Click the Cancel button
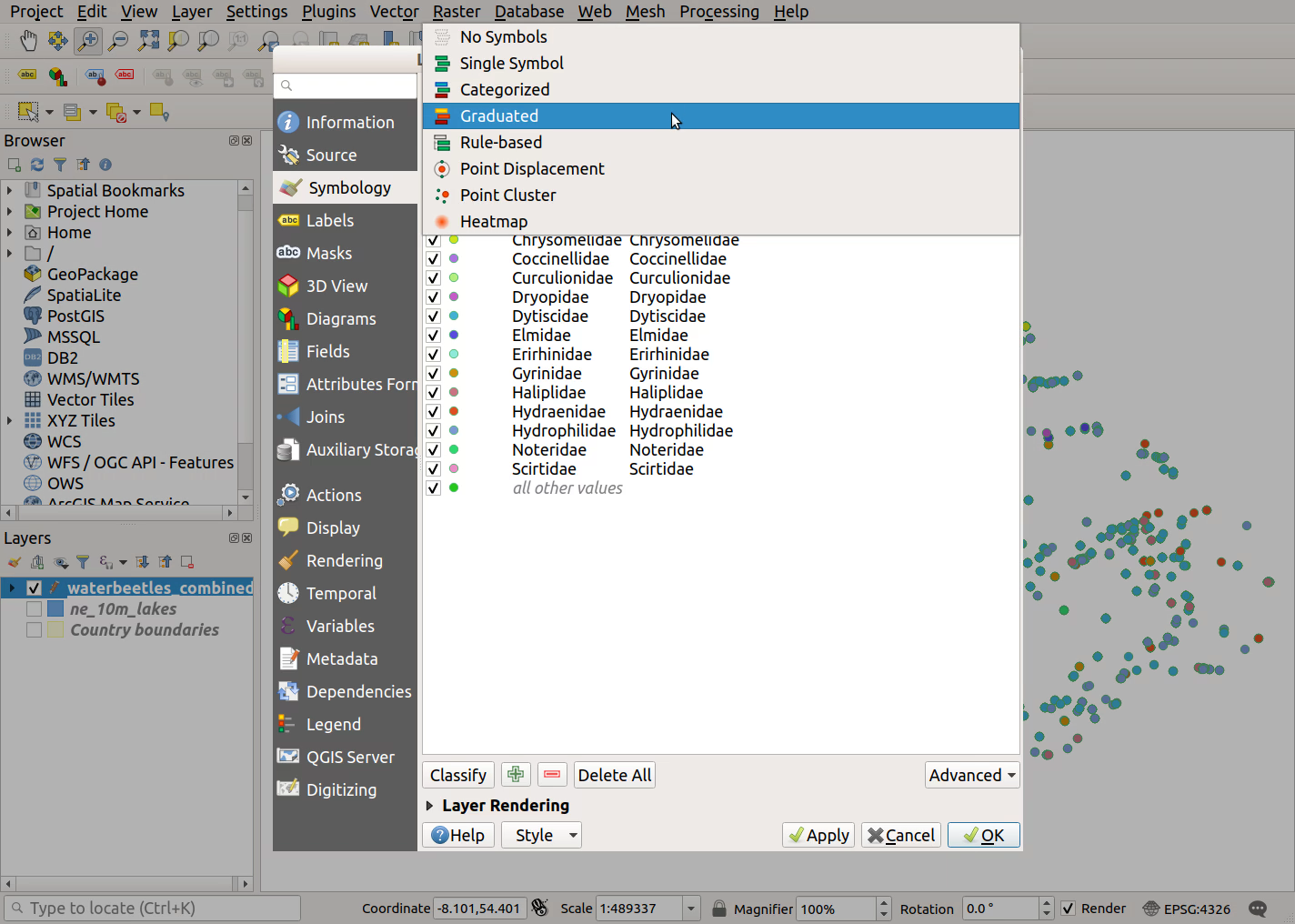The width and height of the screenshot is (1295, 924). (x=901, y=835)
